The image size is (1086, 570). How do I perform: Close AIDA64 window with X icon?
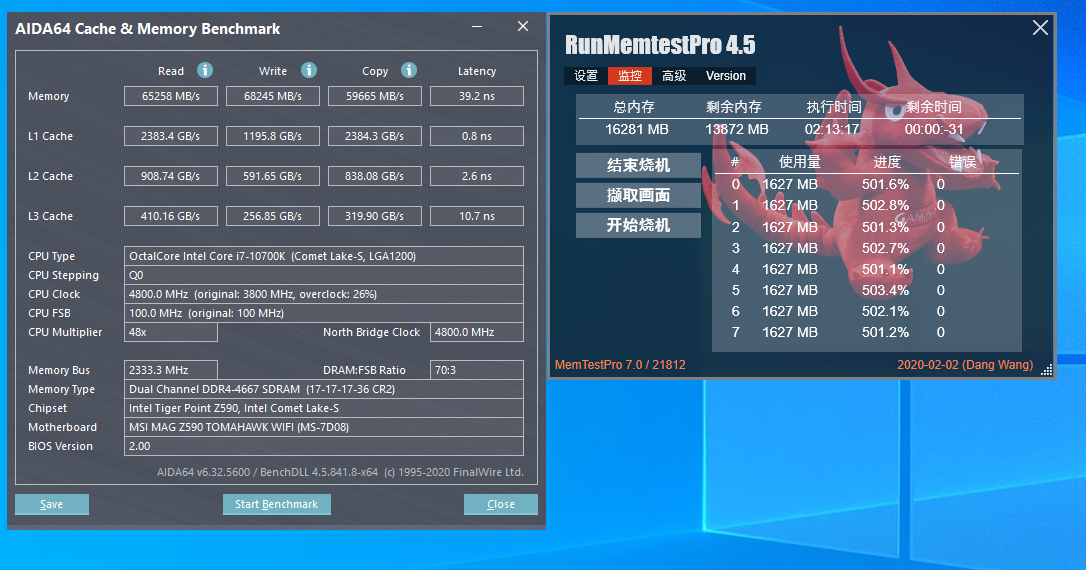click(x=523, y=26)
